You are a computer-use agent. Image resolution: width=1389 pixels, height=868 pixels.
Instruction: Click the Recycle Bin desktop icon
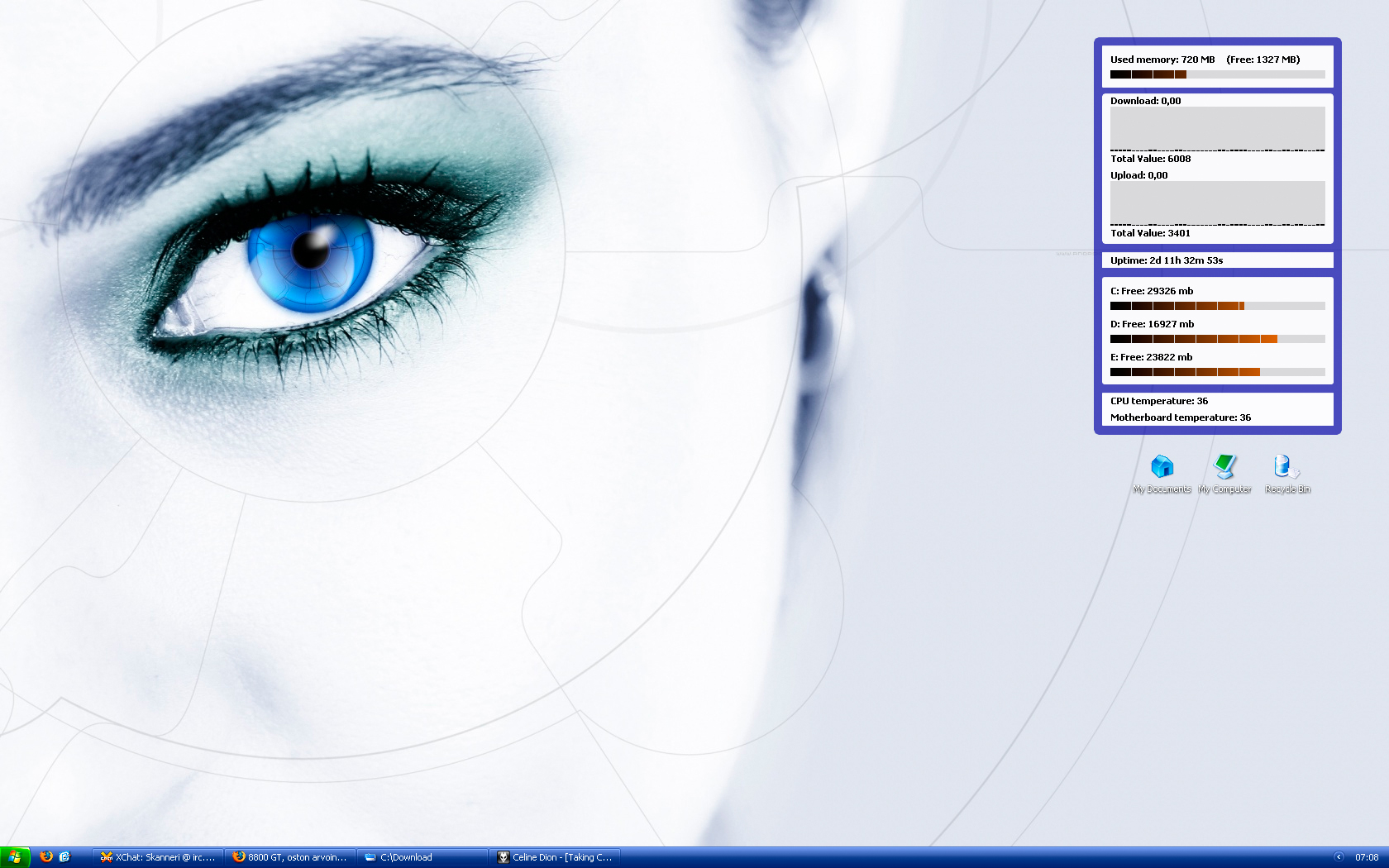tap(1287, 474)
